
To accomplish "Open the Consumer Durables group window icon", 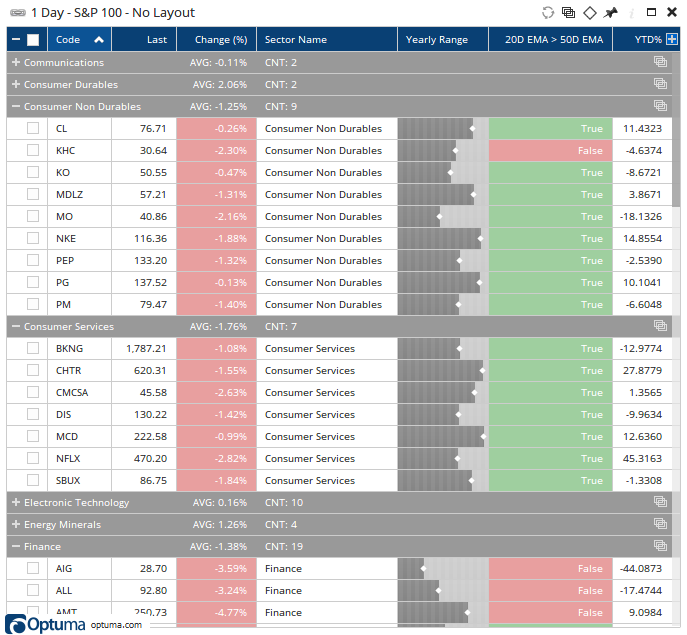I will tap(660, 84).
